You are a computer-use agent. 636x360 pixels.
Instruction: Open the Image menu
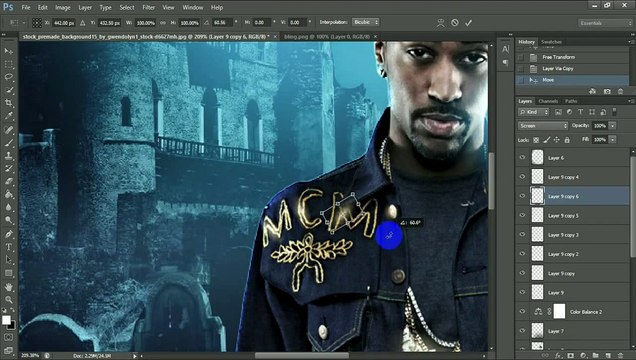pyautogui.click(x=62, y=7)
